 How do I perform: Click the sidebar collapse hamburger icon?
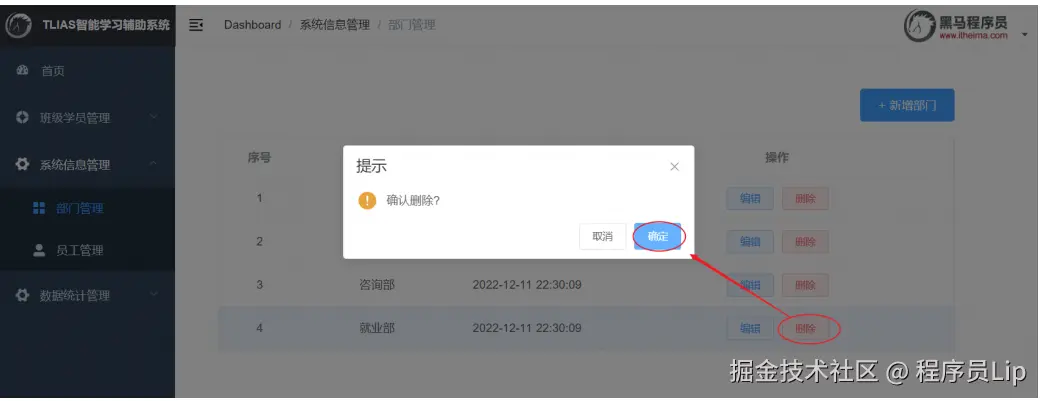coord(195,25)
